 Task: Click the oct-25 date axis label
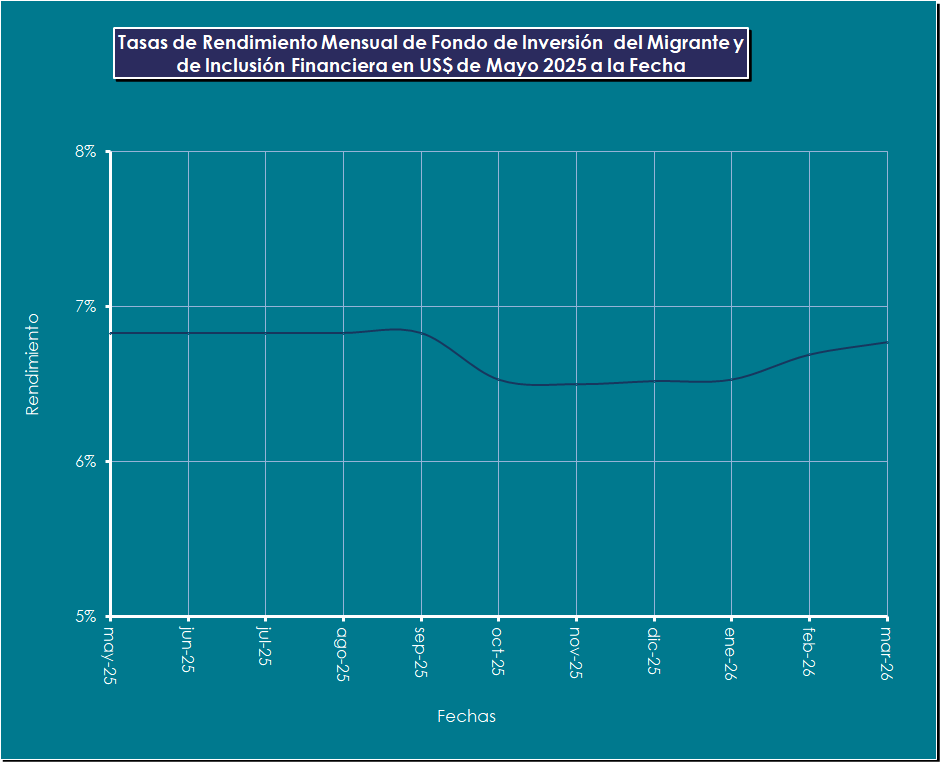498,650
